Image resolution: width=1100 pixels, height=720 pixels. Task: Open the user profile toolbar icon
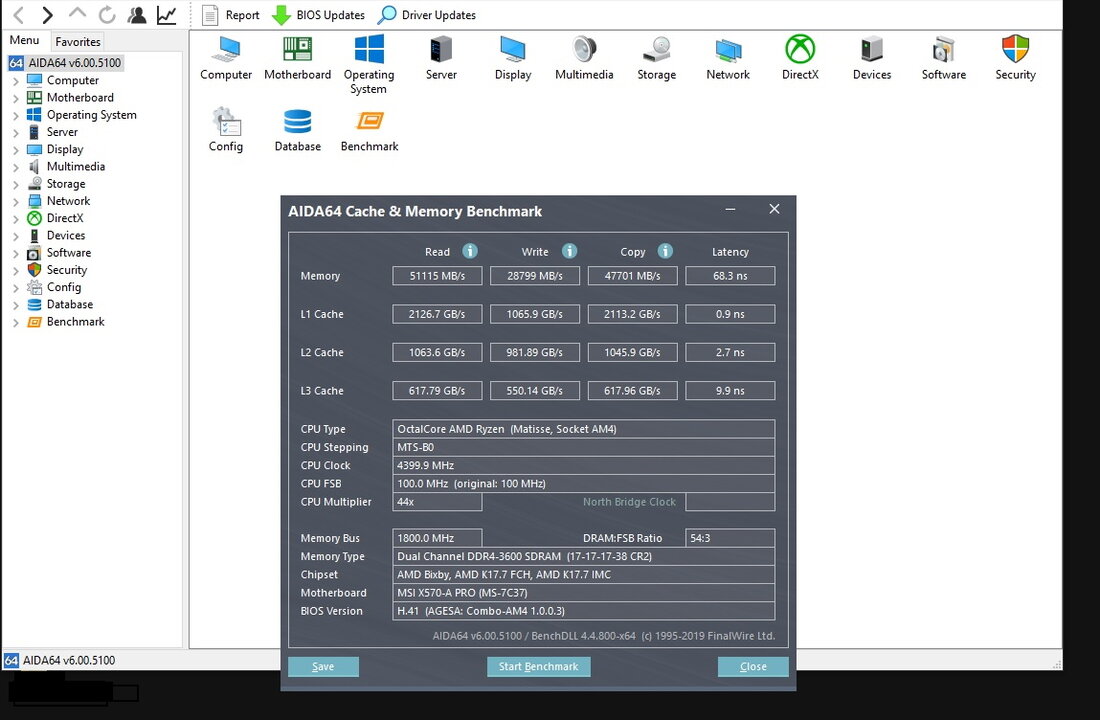pyautogui.click(x=137, y=15)
